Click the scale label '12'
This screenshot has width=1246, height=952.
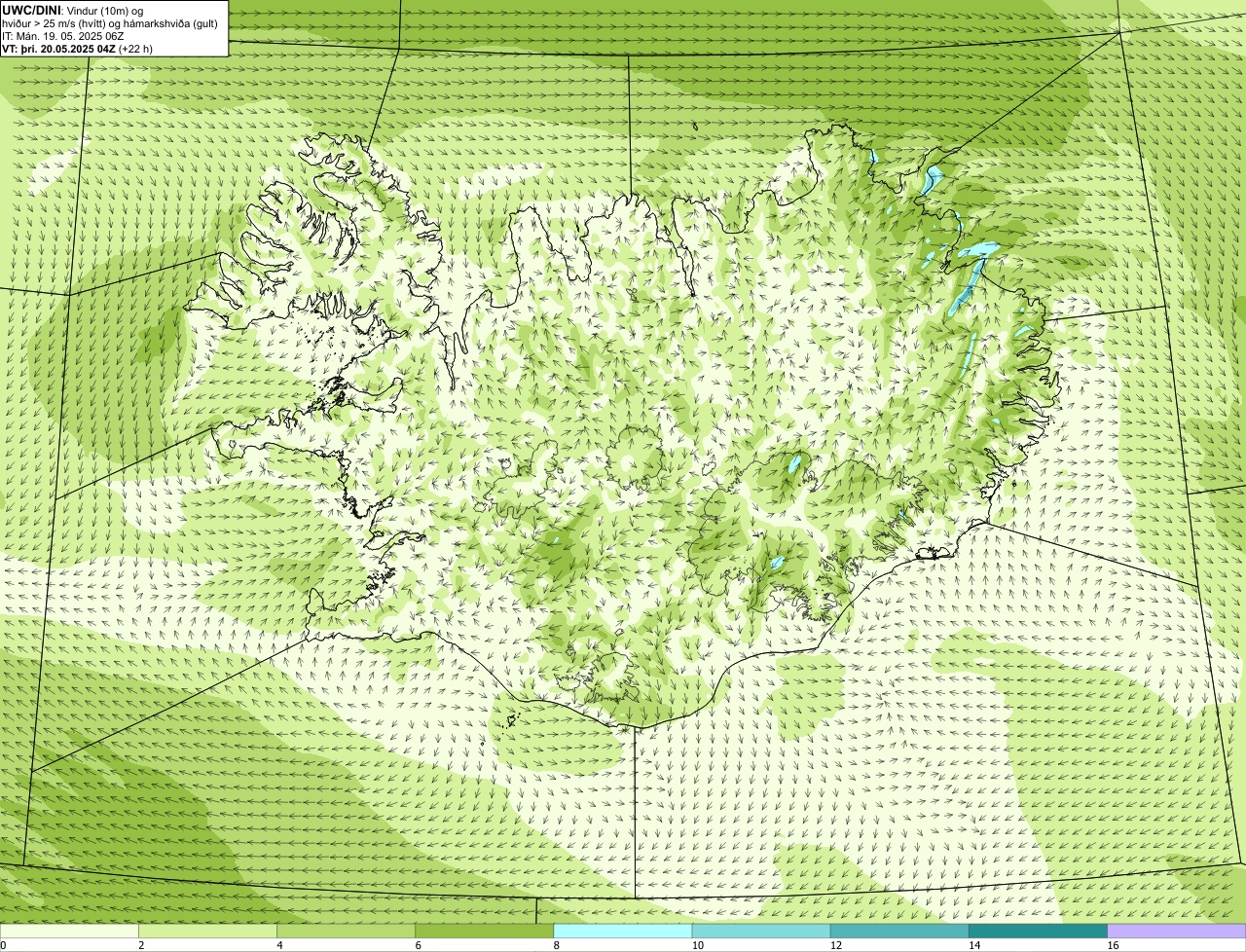pyautogui.click(x=836, y=945)
